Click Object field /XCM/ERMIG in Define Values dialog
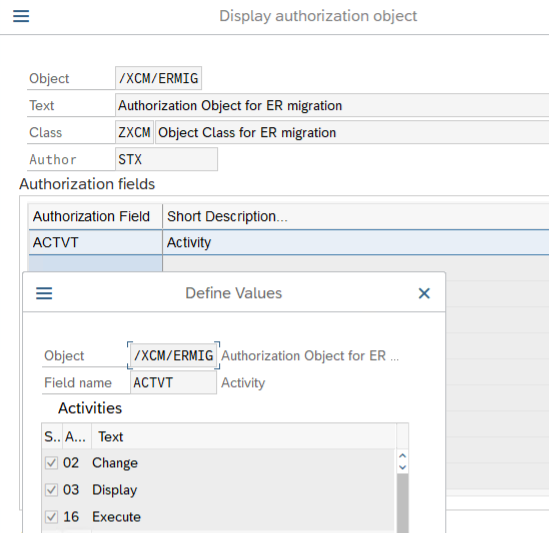The width and height of the screenshot is (549, 533). pos(174,355)
